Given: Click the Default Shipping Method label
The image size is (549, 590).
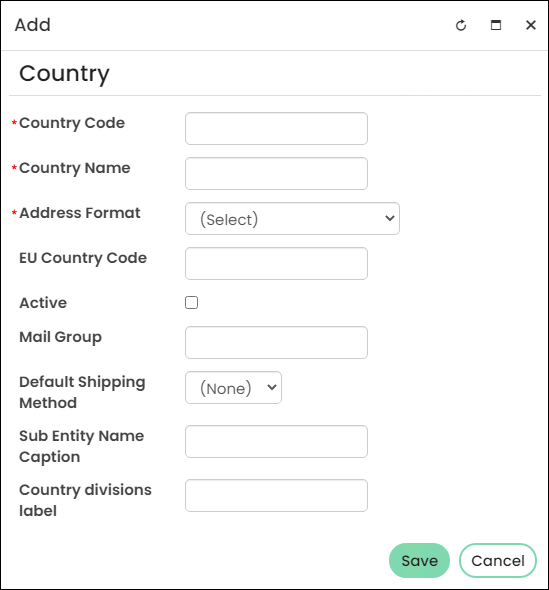Looking at the screenshot, I should 82,392.
